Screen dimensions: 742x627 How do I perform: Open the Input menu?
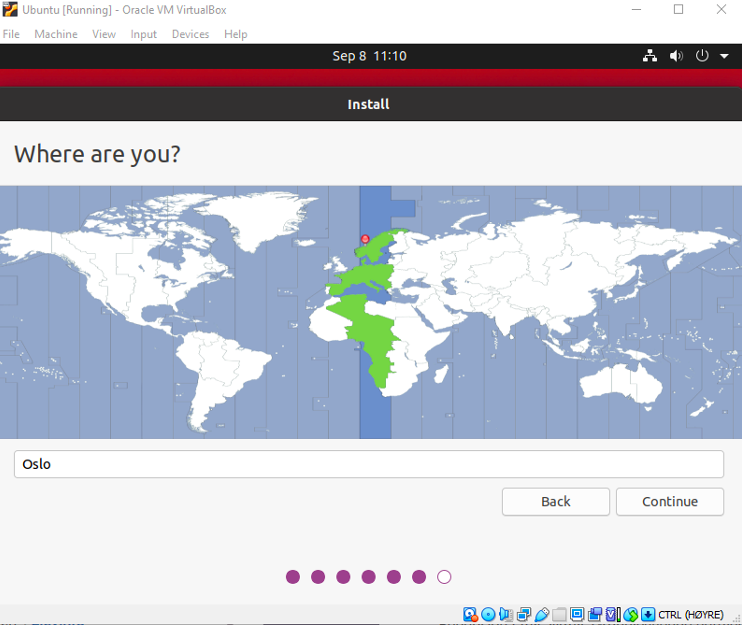(x=143, y=34)
